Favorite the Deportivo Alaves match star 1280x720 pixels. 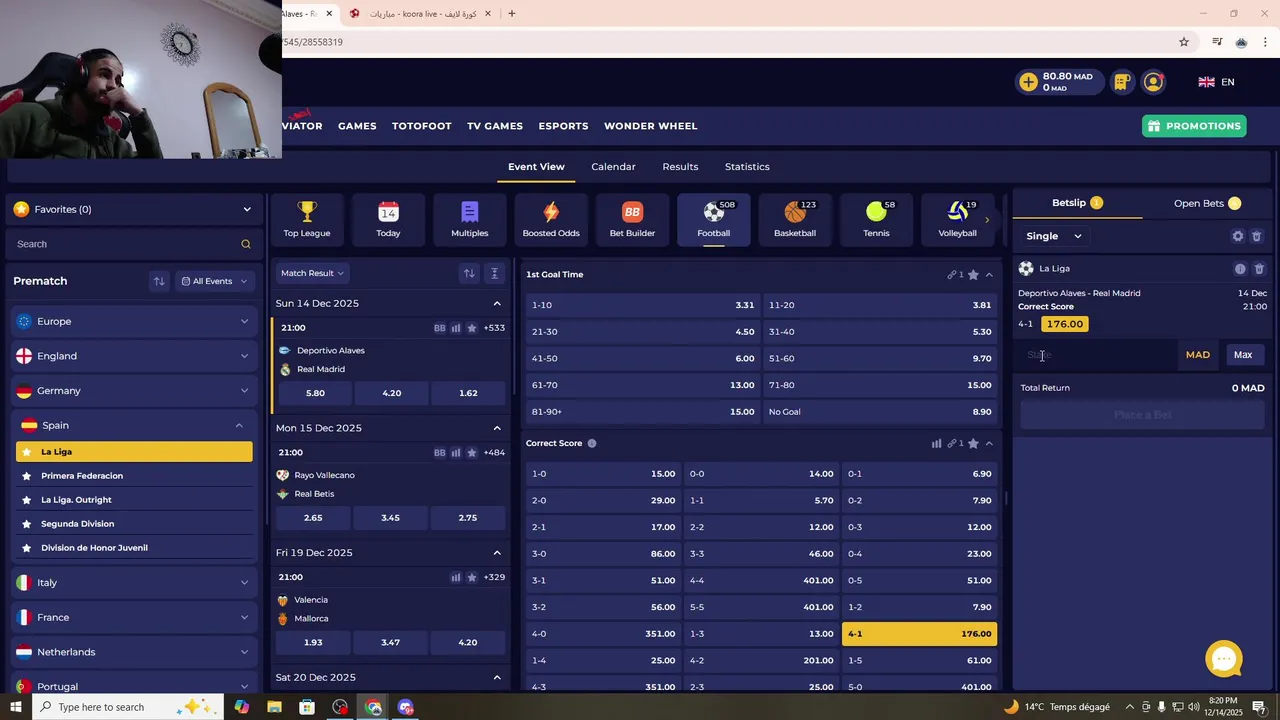[x=472, y=328]
